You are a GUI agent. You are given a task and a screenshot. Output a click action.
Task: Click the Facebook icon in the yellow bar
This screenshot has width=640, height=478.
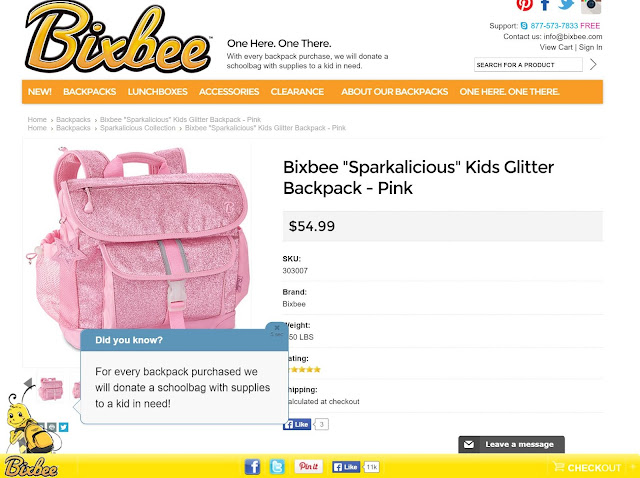252,466
